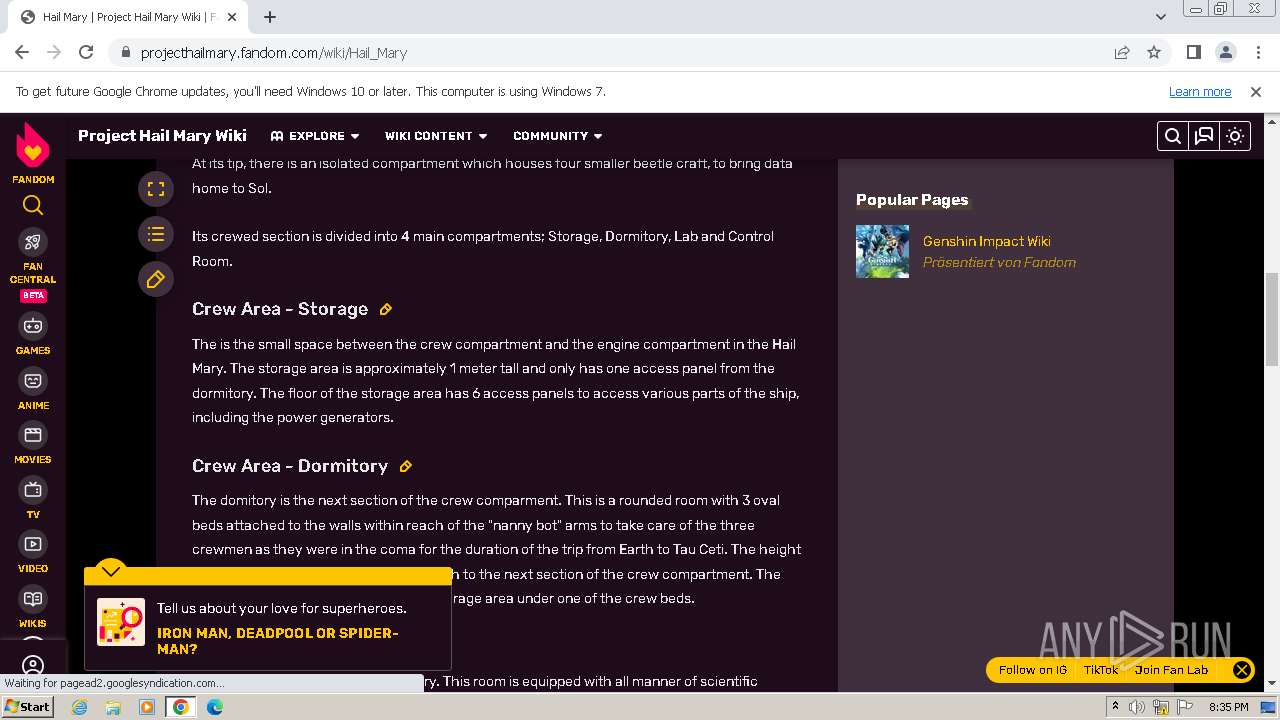This screenshot has width=1280, height=720.
Task: Click the Follow on IG link
Action: coord(1033,670)
